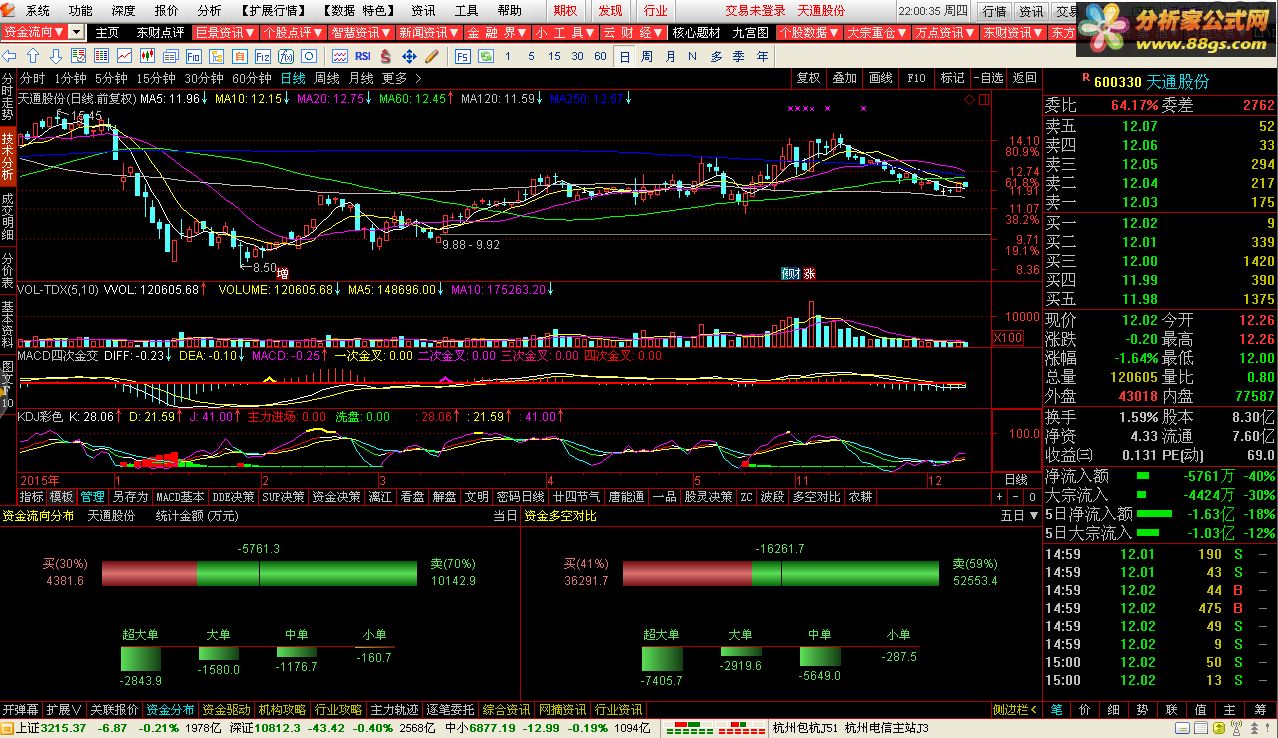Screen dimensions: 1278x738
Task: Click the 超大单 green bar under 资金流向分布
Action: (140, 658)
